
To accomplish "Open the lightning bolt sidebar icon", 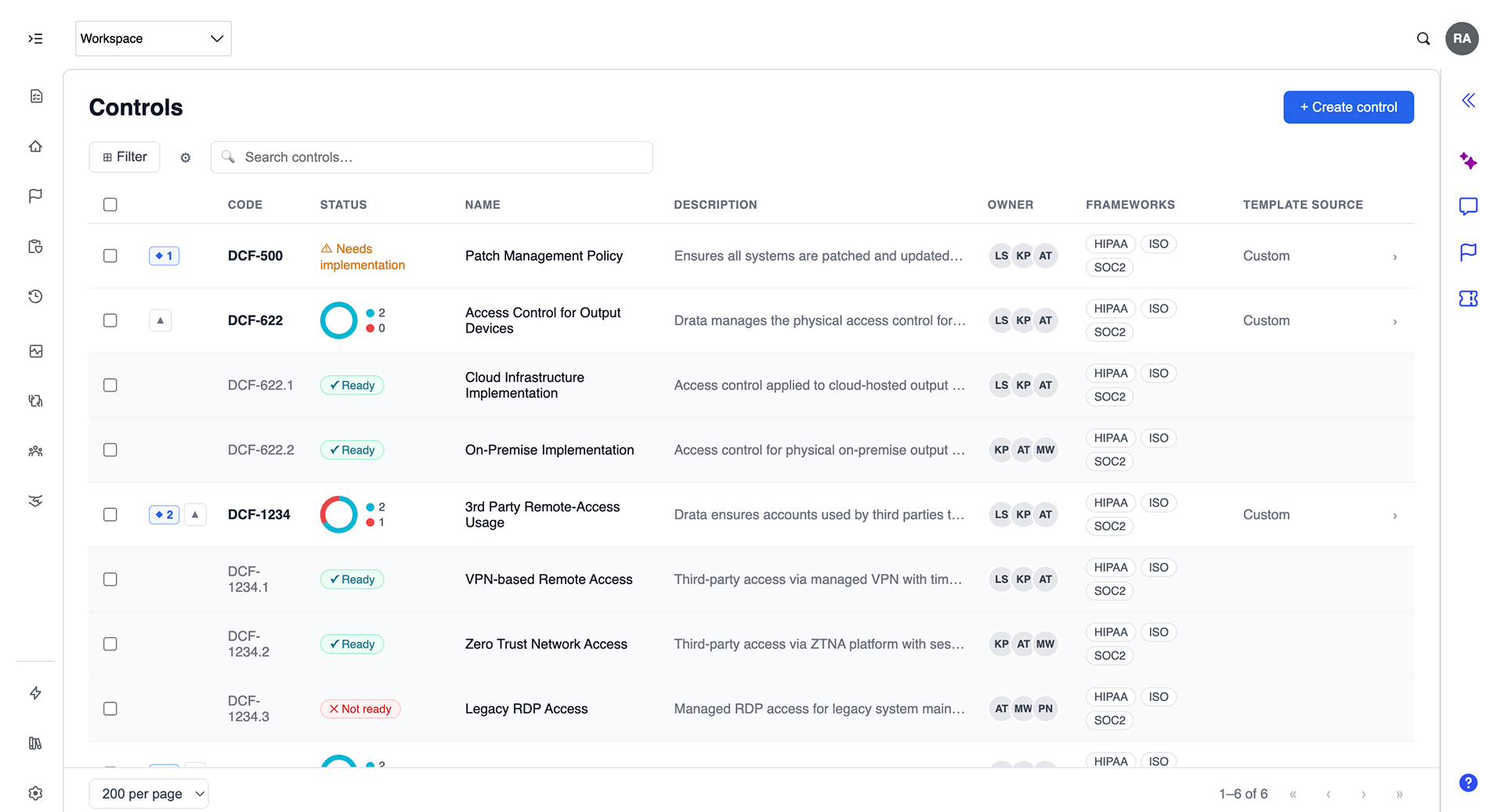I will (x=35, y=693).
